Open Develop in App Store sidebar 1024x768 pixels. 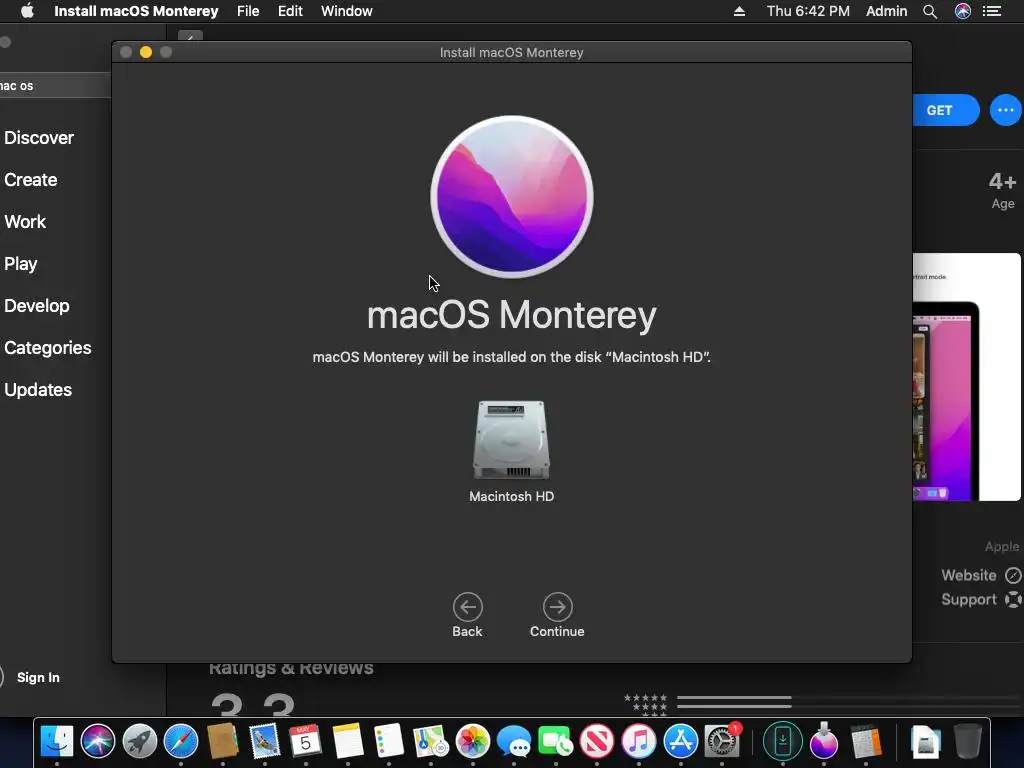(37, 306)
